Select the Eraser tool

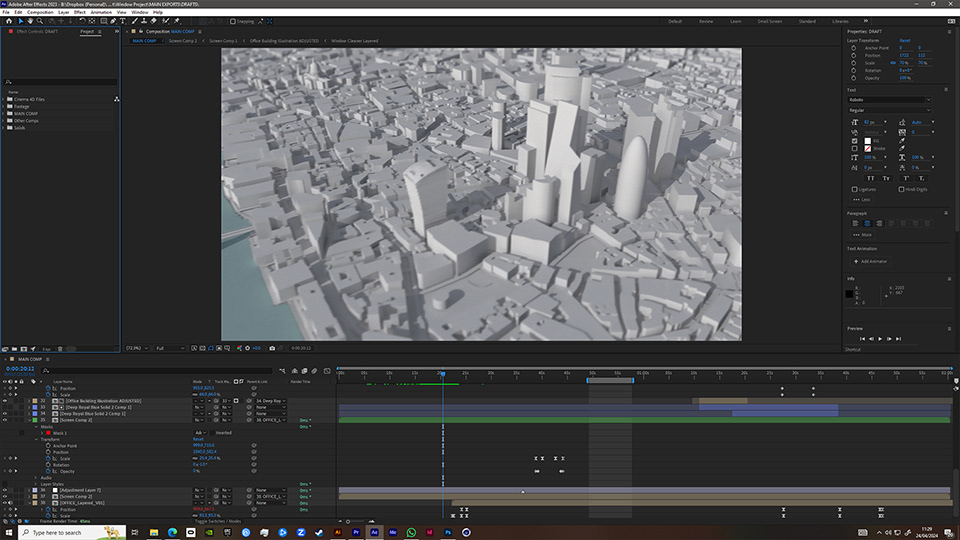154,21
